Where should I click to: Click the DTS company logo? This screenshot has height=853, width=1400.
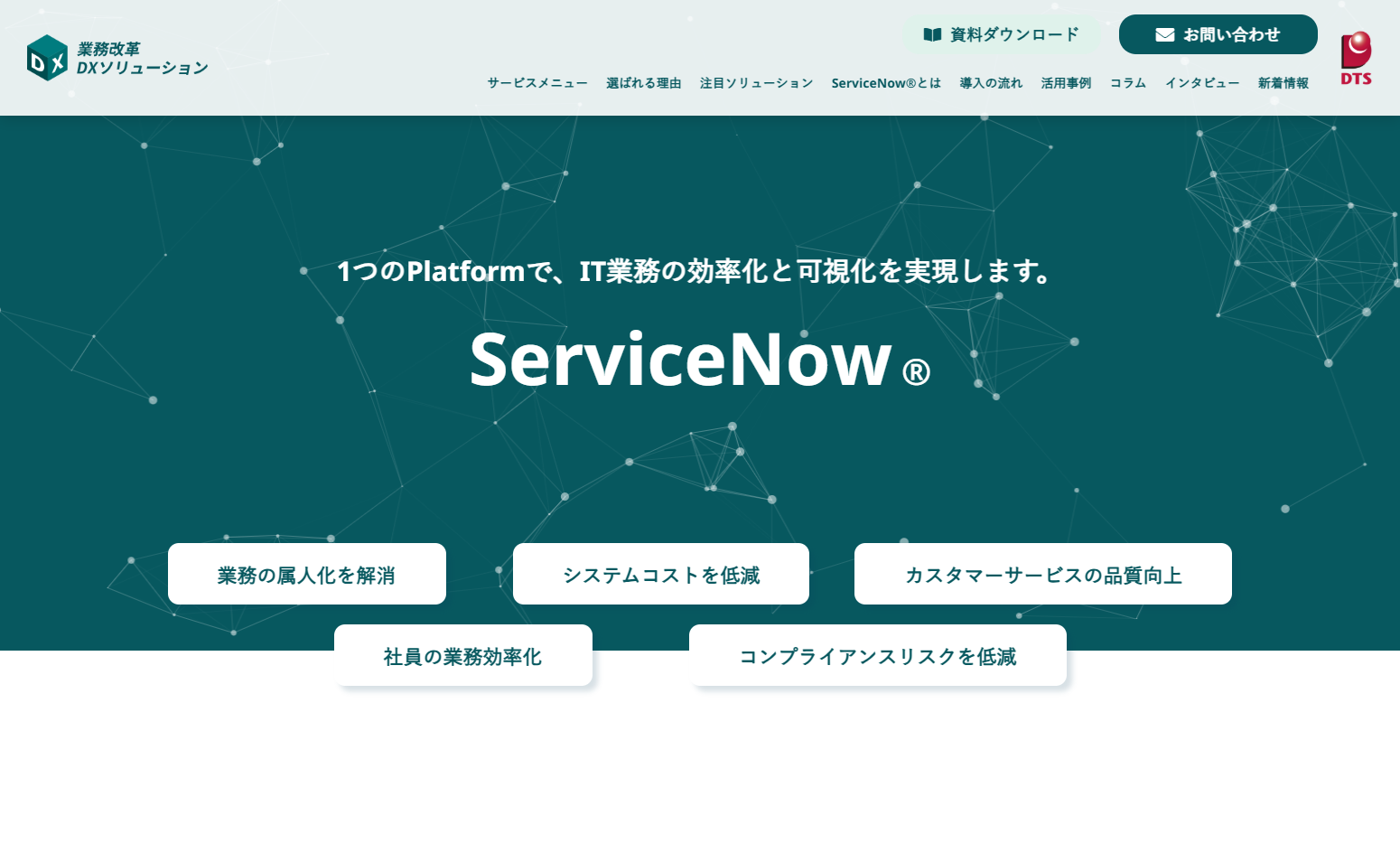coord(1355,58)
